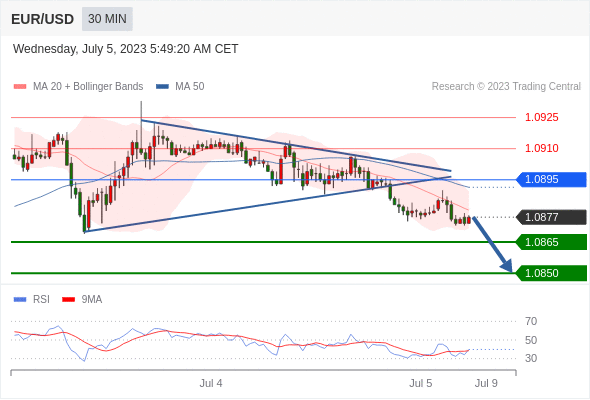The height and width of the screenshot is (400, 590).
Task: Select the 1.0865 support price tag
Action: click(551, 242)
